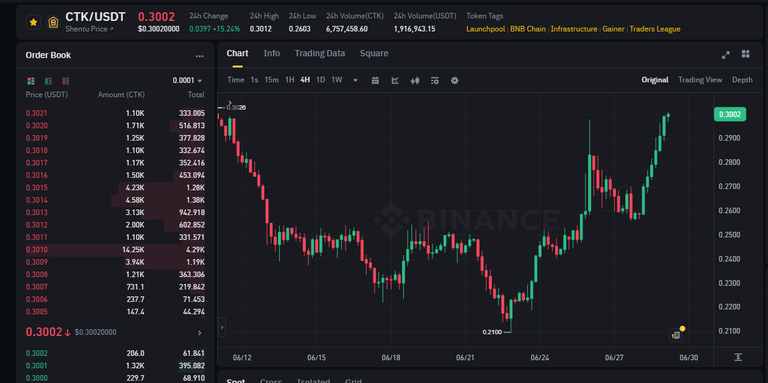
Task: Collapse the chart side panel arrow
Action: (222, 327)
